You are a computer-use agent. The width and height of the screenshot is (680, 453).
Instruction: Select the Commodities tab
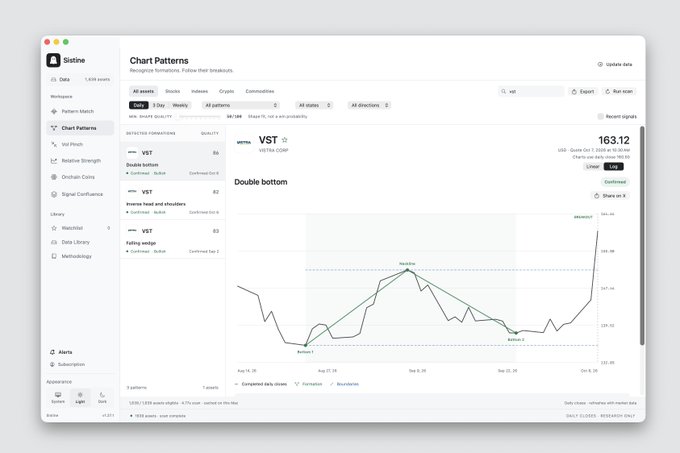point(260,91)
